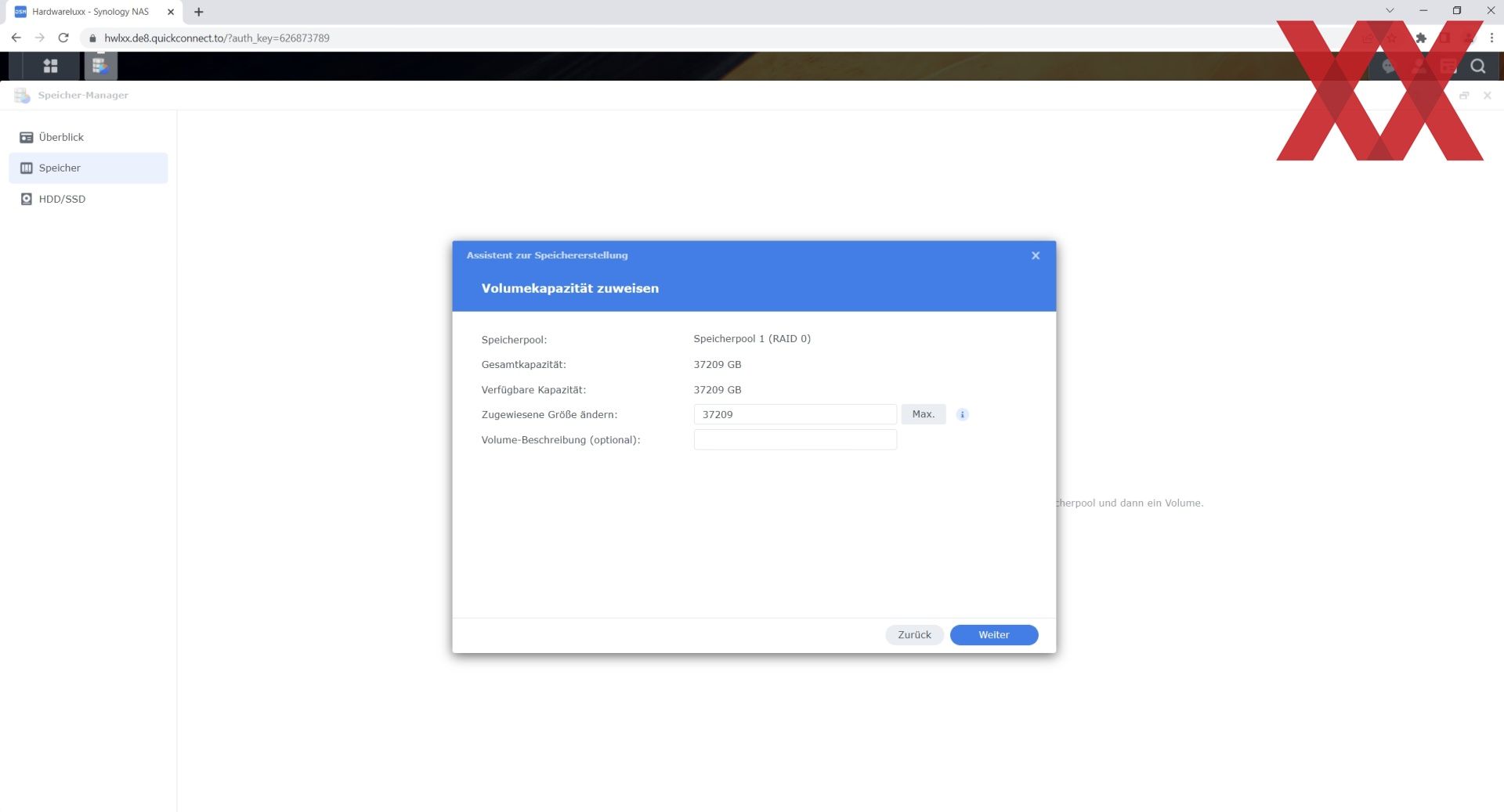
Task: Click the Speicher-Manager taskbar icon
Action: tap(100, 67)
